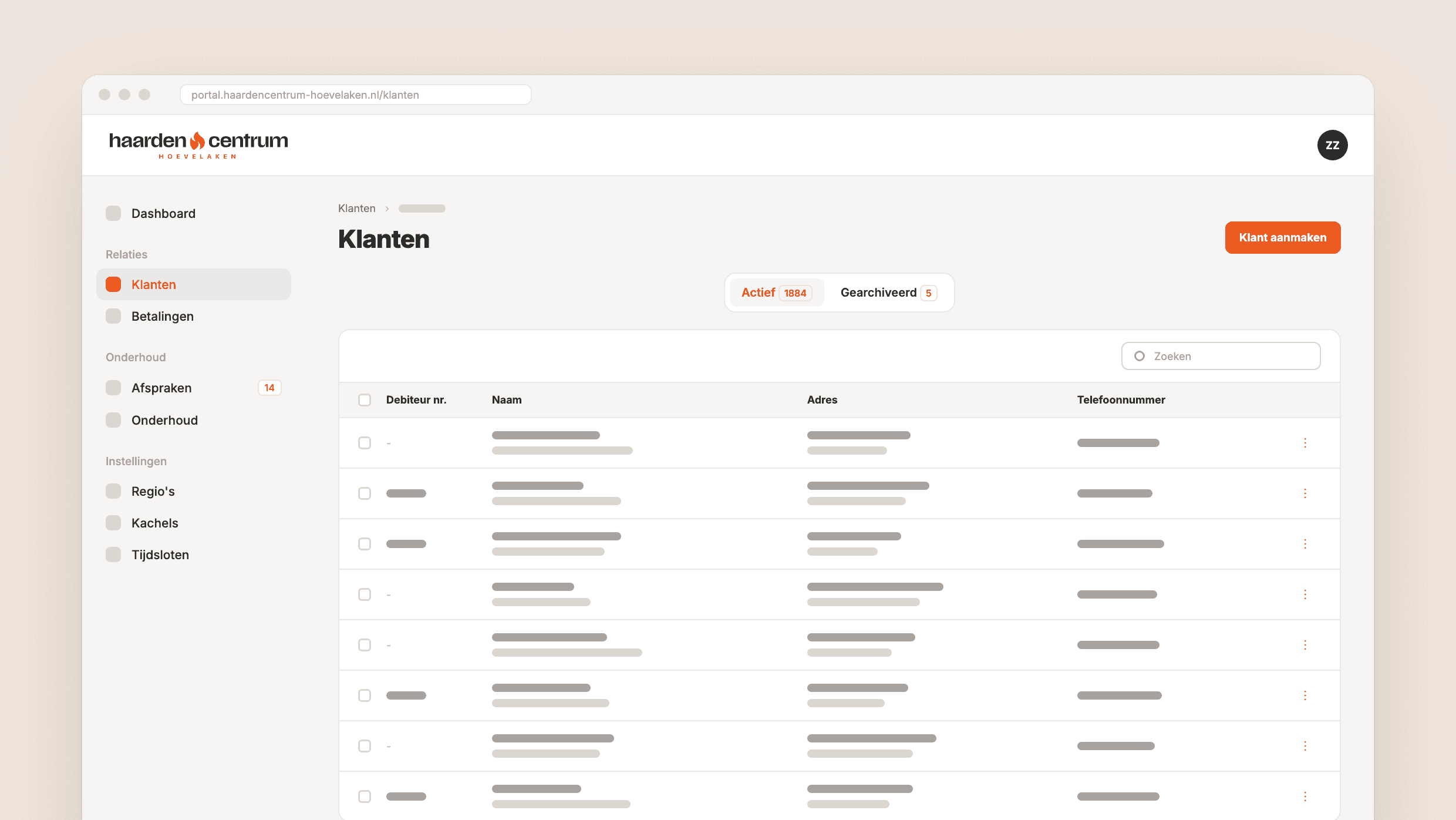The image size is (1456, 820).
Task: Click the Regio's sidebar icon
Action: [x=113, y=491]
